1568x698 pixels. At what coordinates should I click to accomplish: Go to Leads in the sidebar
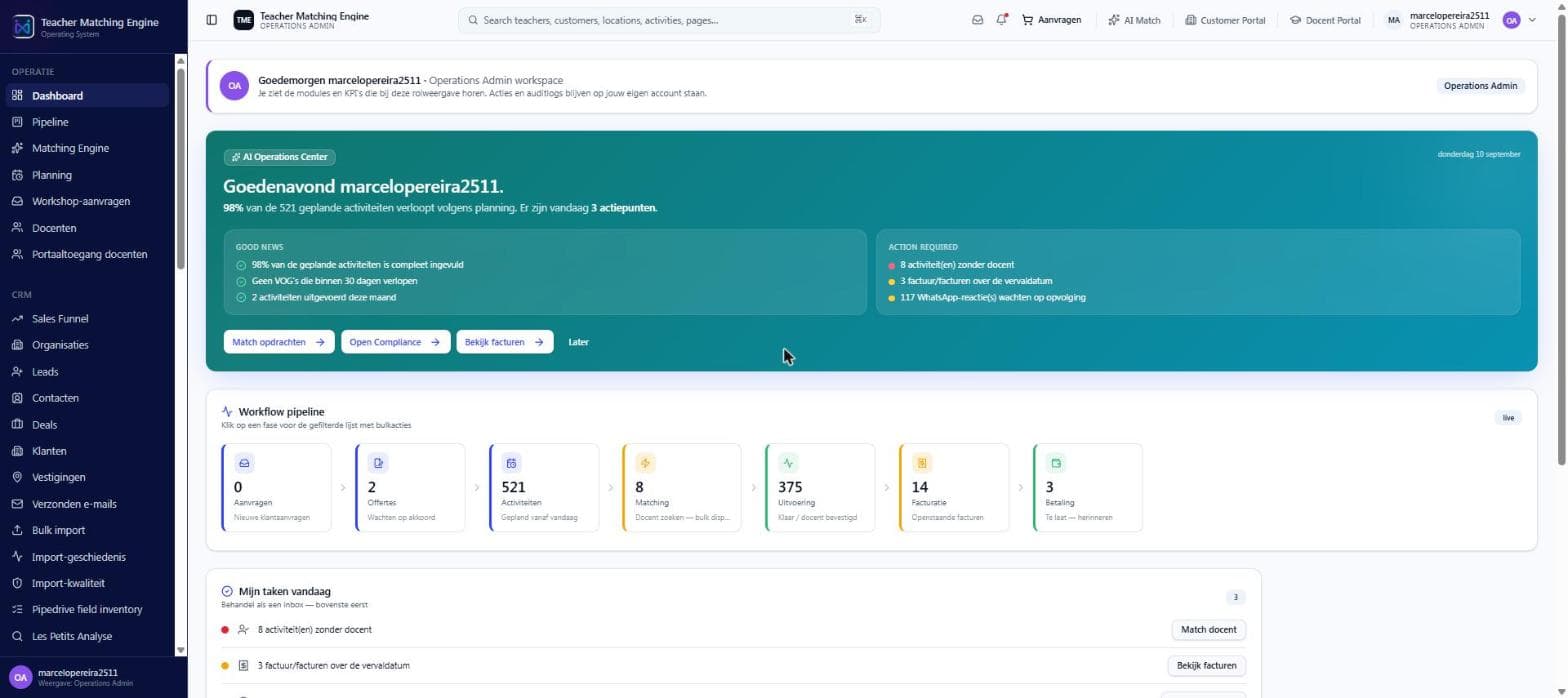(87, 372)
